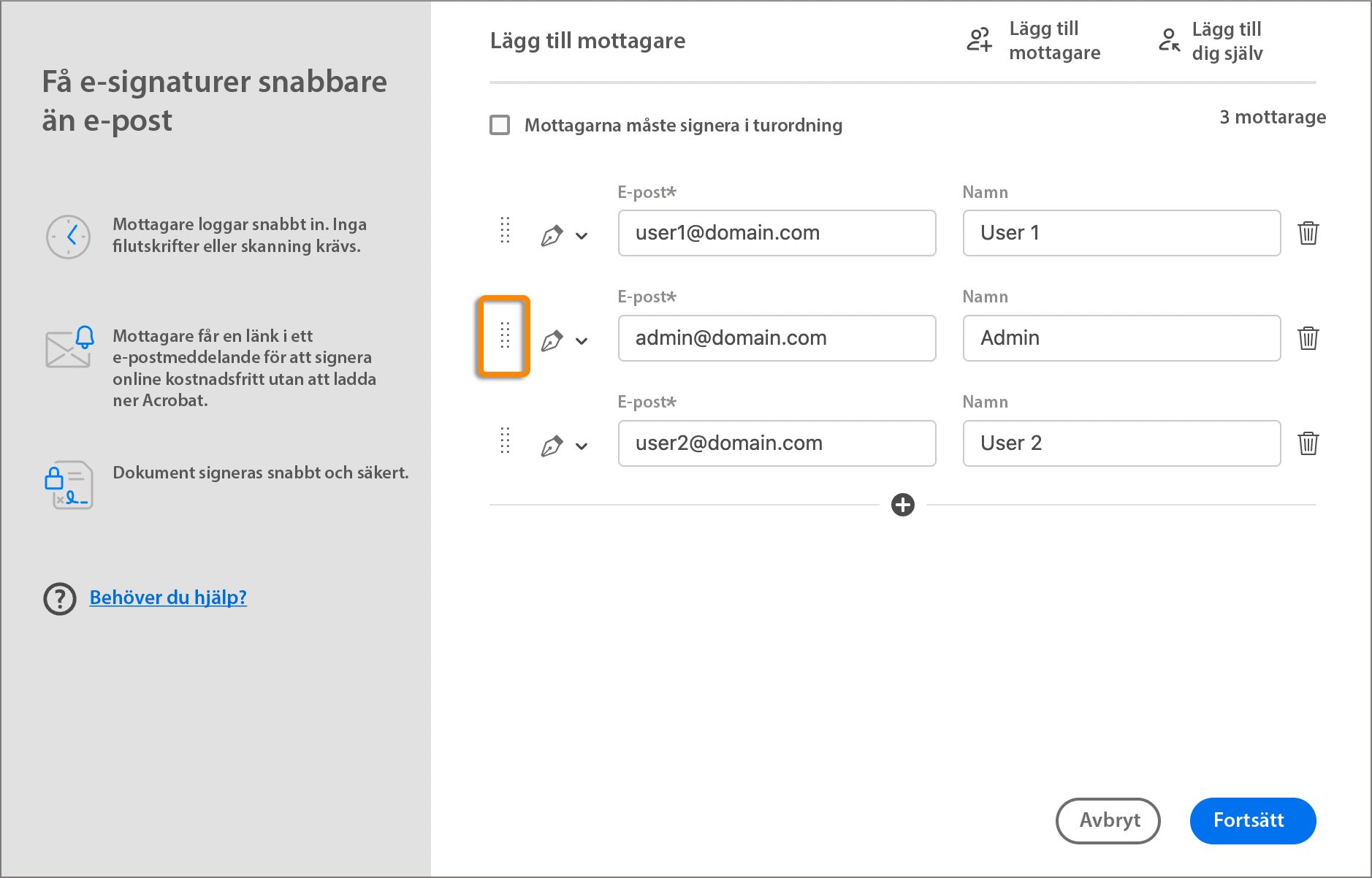Image resolution: width=1372 pixels, height=878 pixels.
Task: Click the help question mark icon
Action: (x=60, y=599)
